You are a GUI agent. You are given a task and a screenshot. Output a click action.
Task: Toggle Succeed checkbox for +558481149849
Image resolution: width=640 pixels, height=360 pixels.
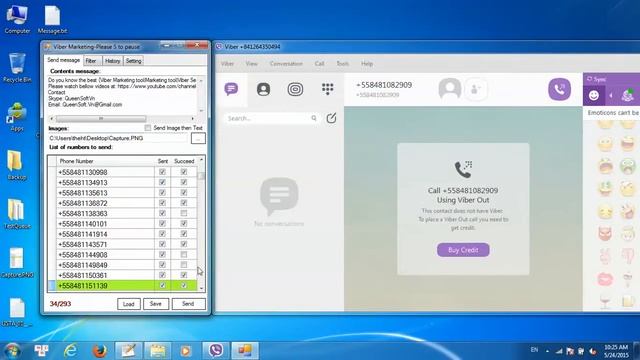[x=184, y=265]
